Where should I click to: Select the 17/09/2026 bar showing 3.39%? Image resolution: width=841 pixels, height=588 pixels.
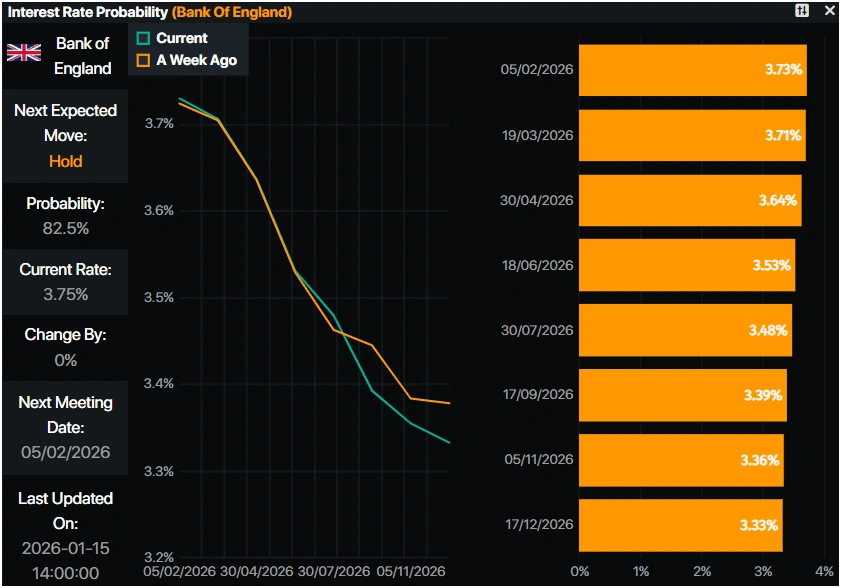click(682, 395)
